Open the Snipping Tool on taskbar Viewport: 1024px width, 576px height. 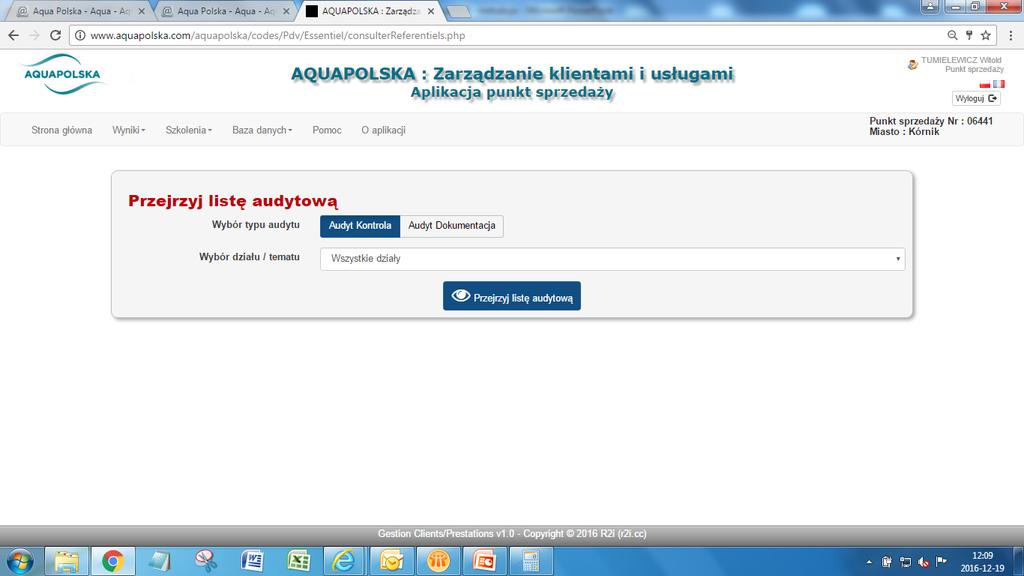(x=206, y=561)
